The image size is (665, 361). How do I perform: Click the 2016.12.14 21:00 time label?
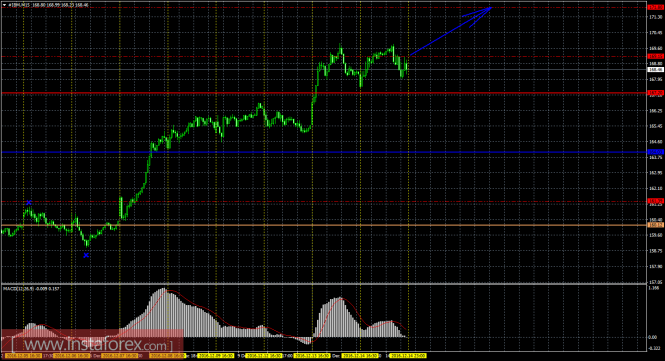(408, 355)
